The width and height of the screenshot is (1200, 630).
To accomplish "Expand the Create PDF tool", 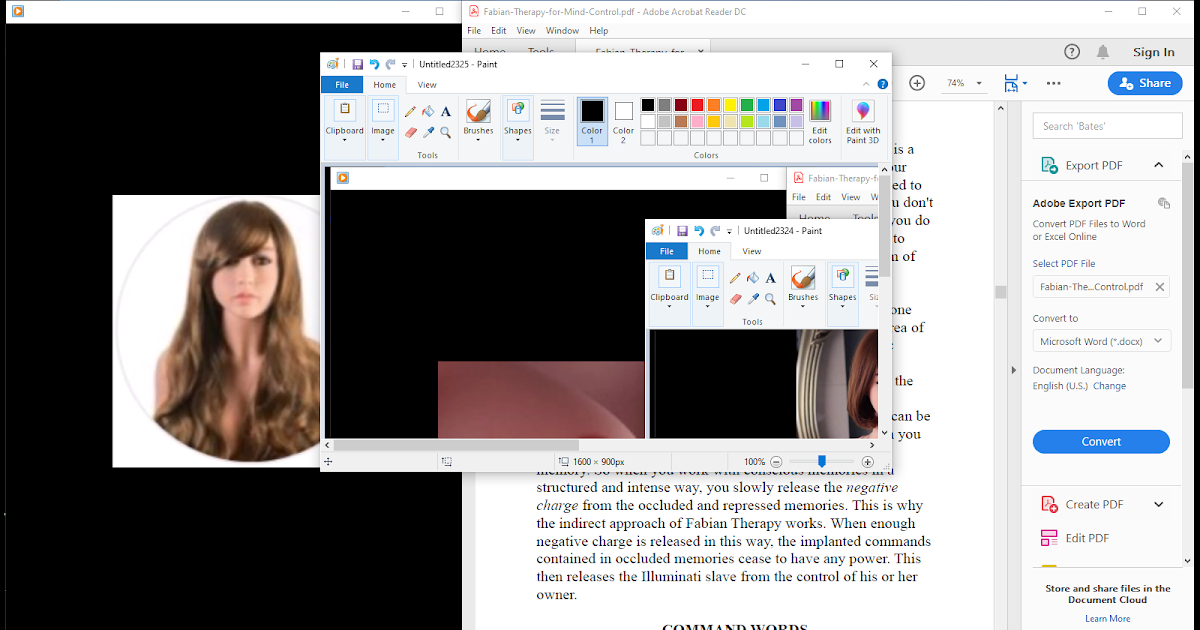I will pos(1159,504).
